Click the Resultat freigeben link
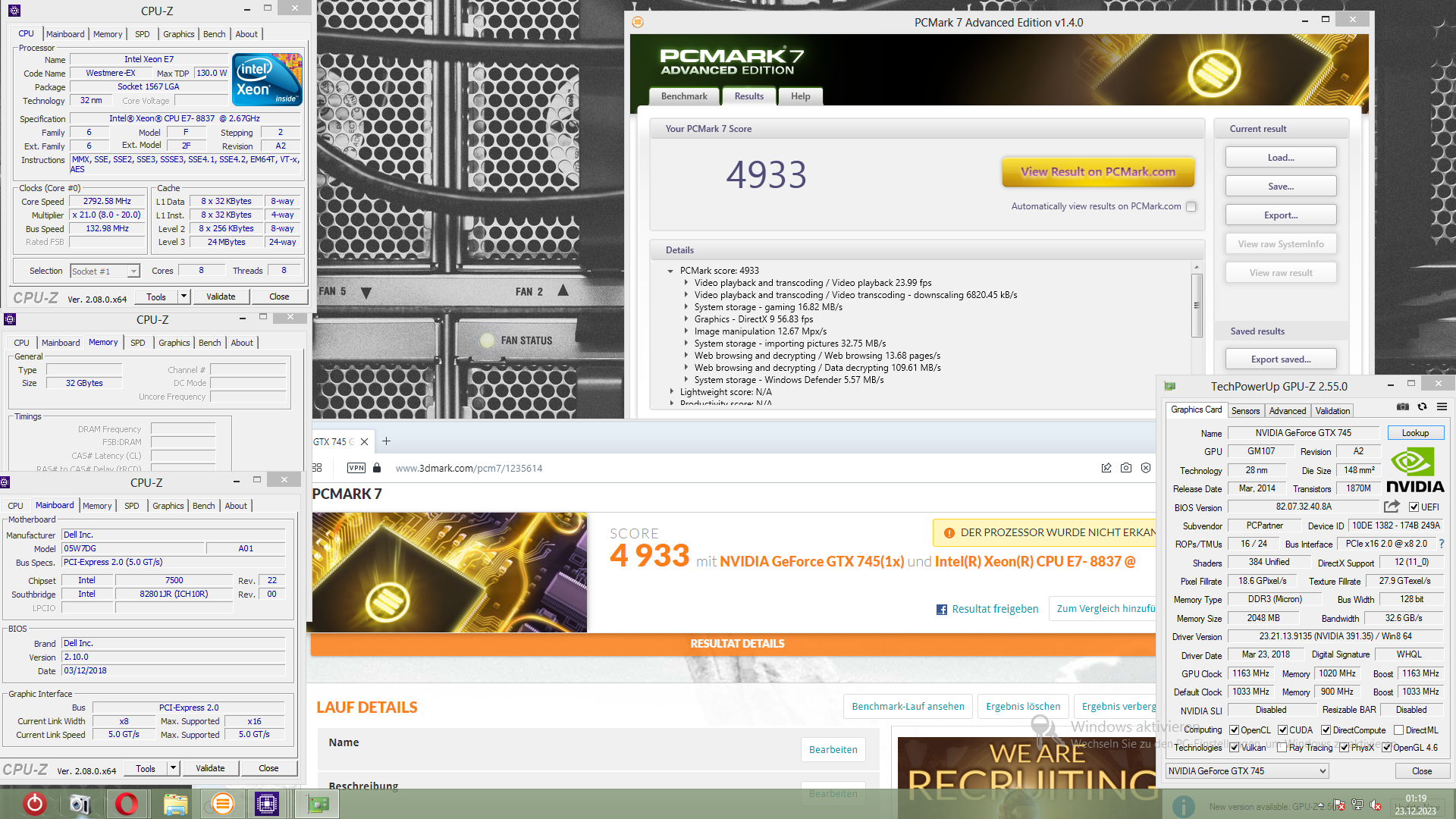1456x819 pixels. (x=995, y=609)
